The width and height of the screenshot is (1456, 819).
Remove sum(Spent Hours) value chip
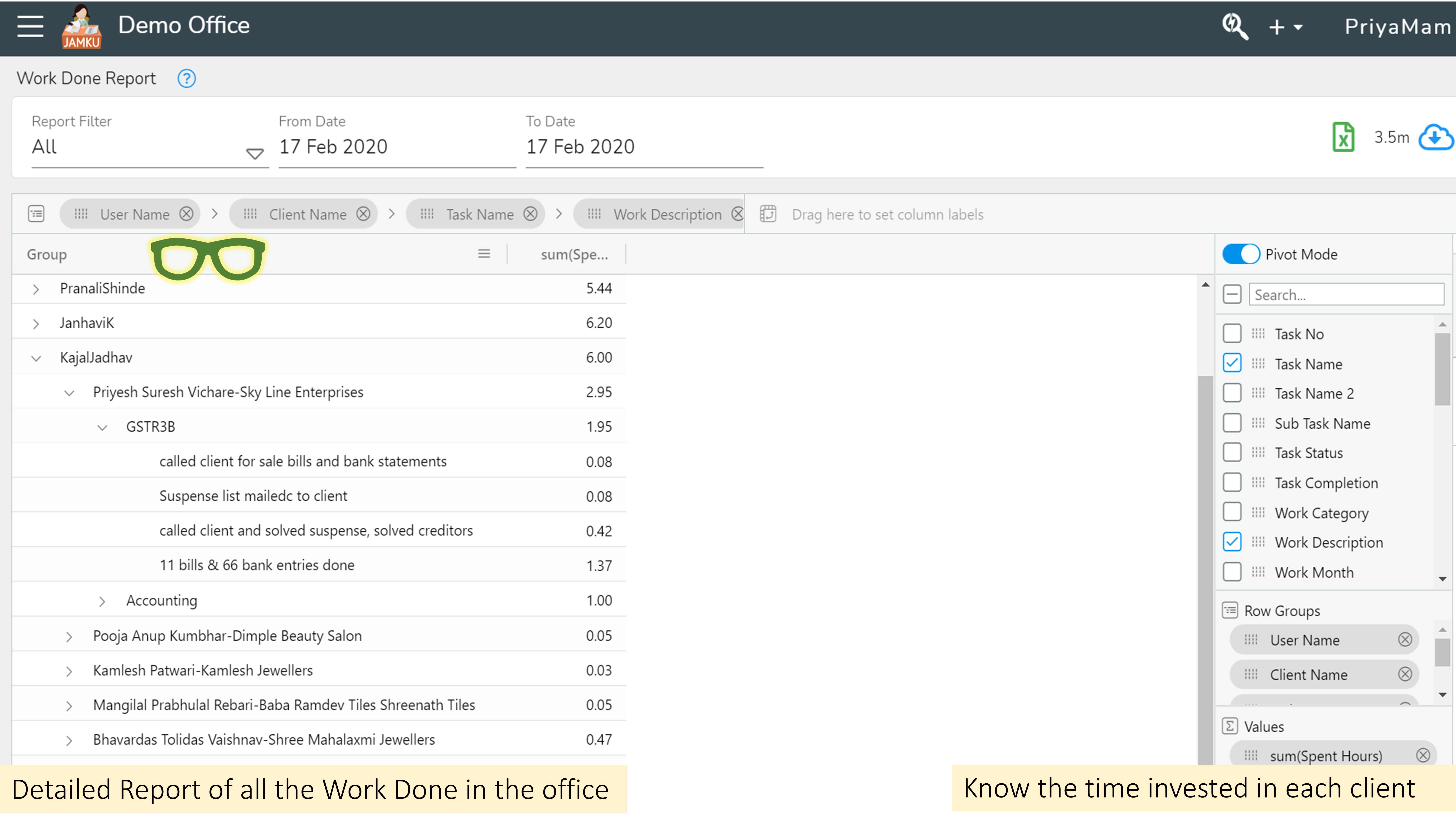[1423, 756]
